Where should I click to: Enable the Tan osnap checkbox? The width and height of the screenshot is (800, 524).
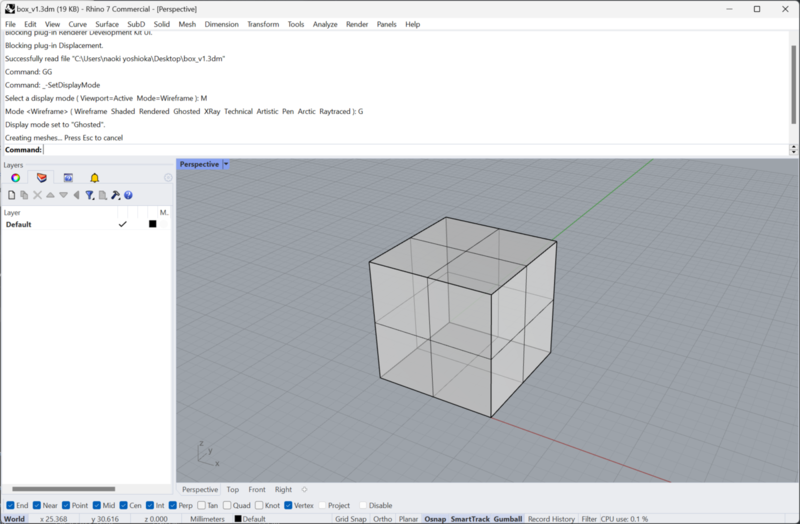click(202, 505)
